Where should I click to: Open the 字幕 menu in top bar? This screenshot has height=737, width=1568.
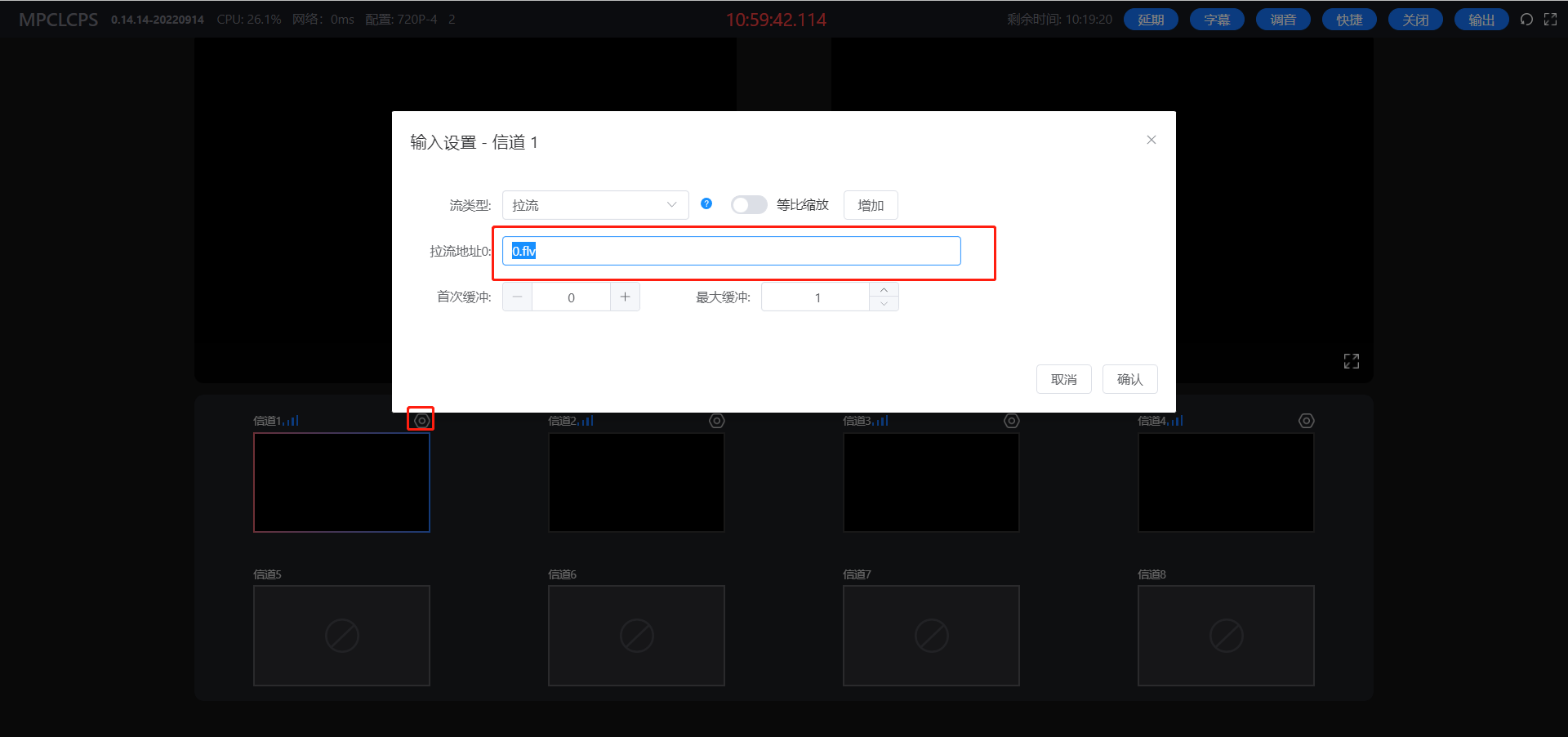point(1216,20)
